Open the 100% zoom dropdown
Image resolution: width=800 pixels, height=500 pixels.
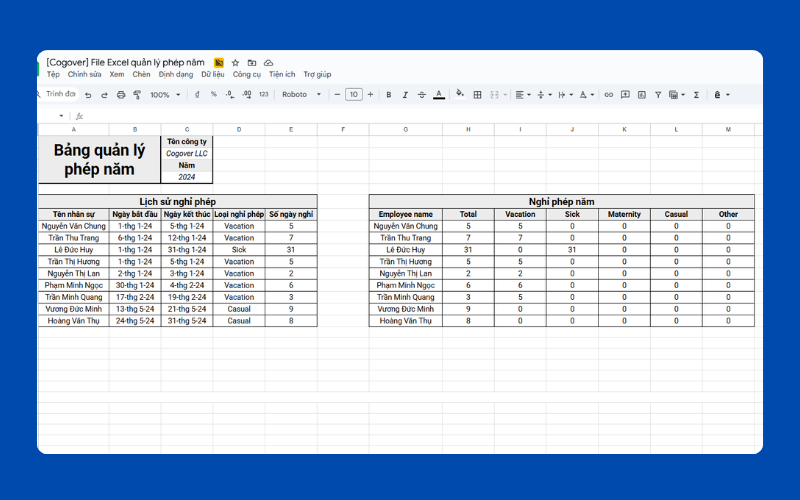(164, 95)
